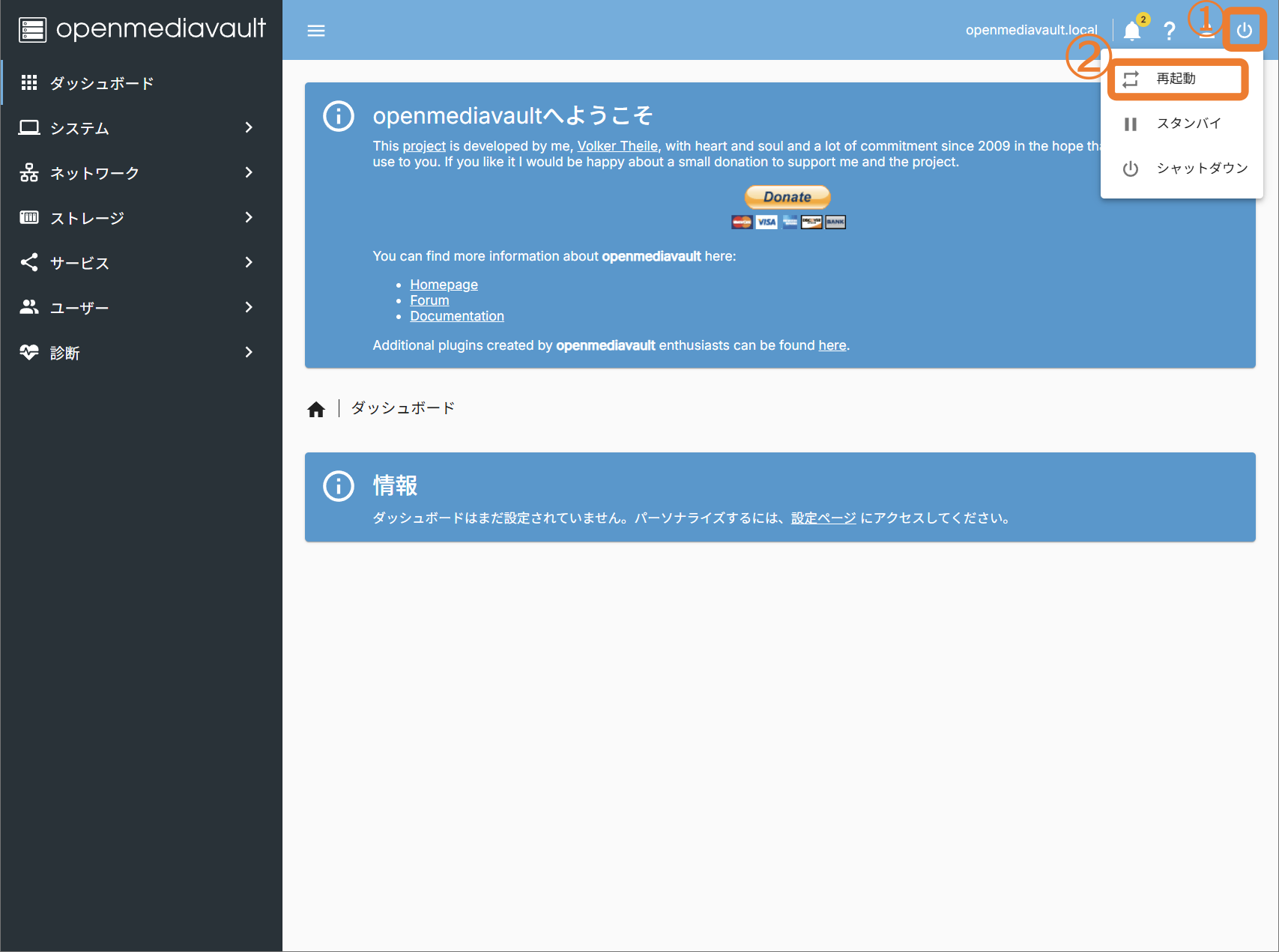
Task: Select シャットダウン (shutdown) from power menu
Action: point(1182,169)
